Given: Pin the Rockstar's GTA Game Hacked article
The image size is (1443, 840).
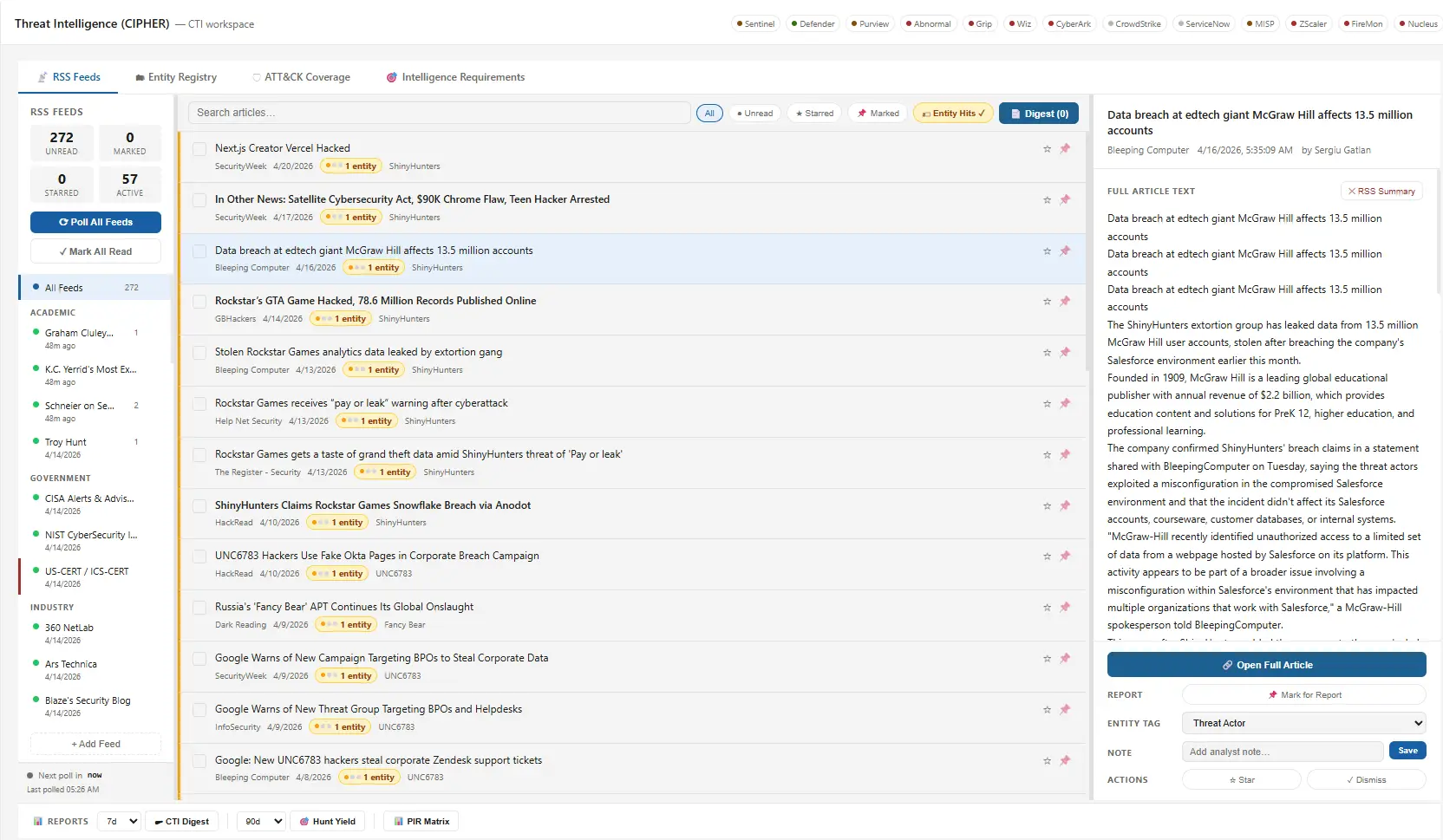Looking at the screenshot, I should click(x=1065, y=301).
